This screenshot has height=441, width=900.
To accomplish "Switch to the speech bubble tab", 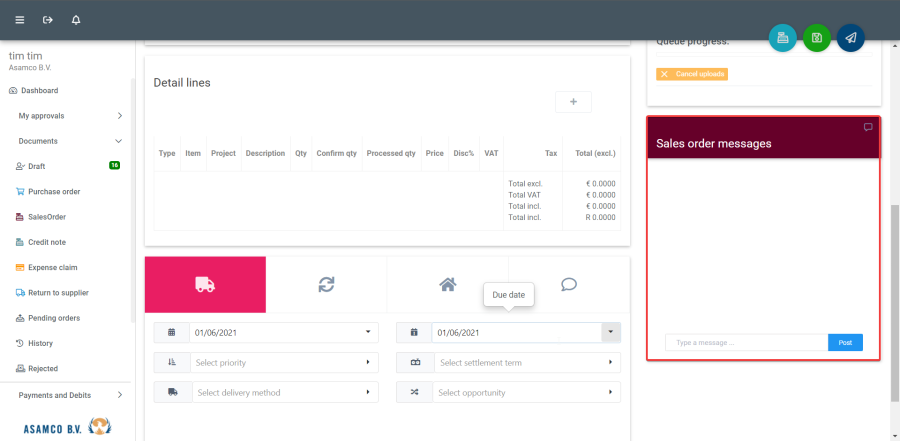I will point(569,285).
